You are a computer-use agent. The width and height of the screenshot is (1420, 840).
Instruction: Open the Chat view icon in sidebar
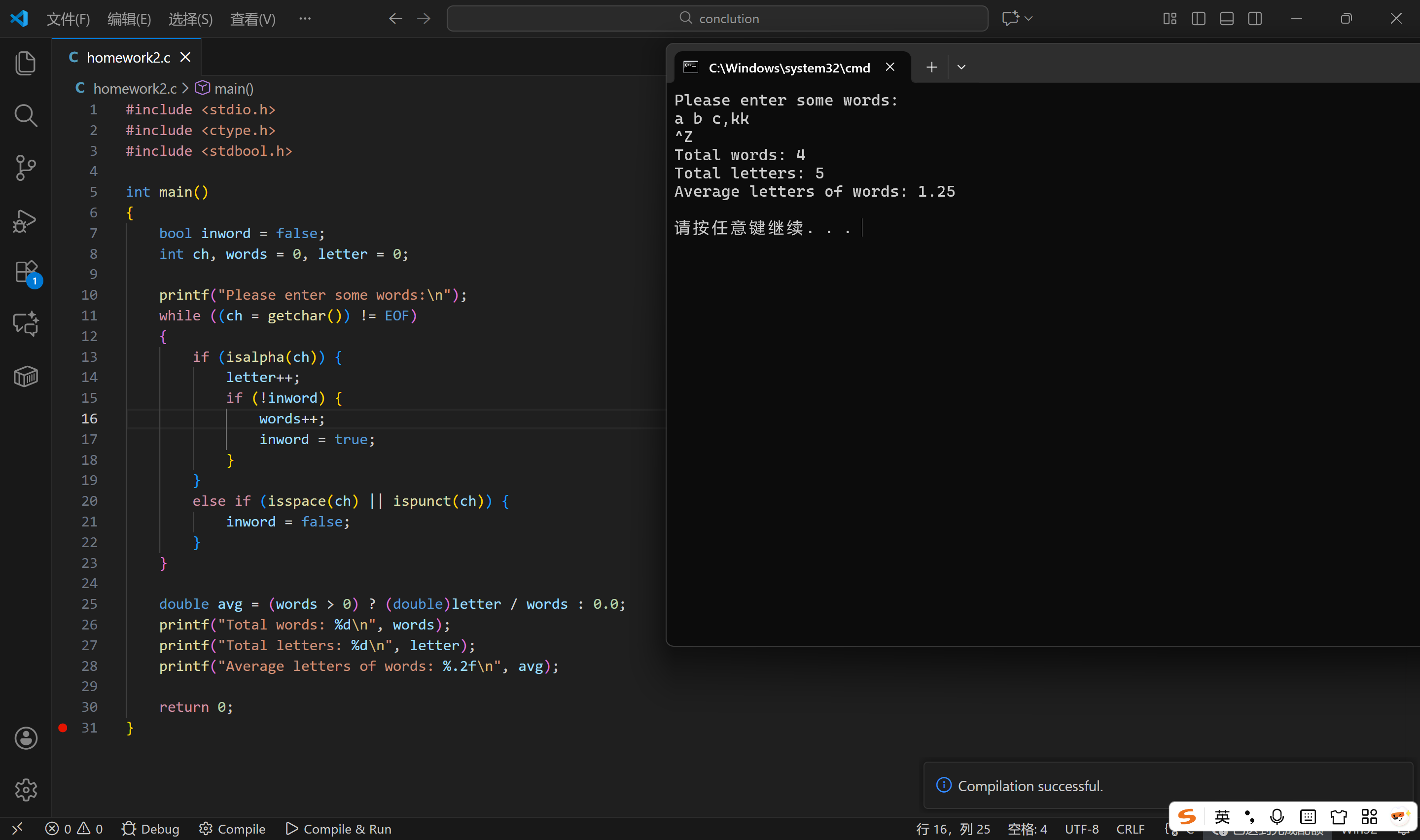tap(26, 324)
